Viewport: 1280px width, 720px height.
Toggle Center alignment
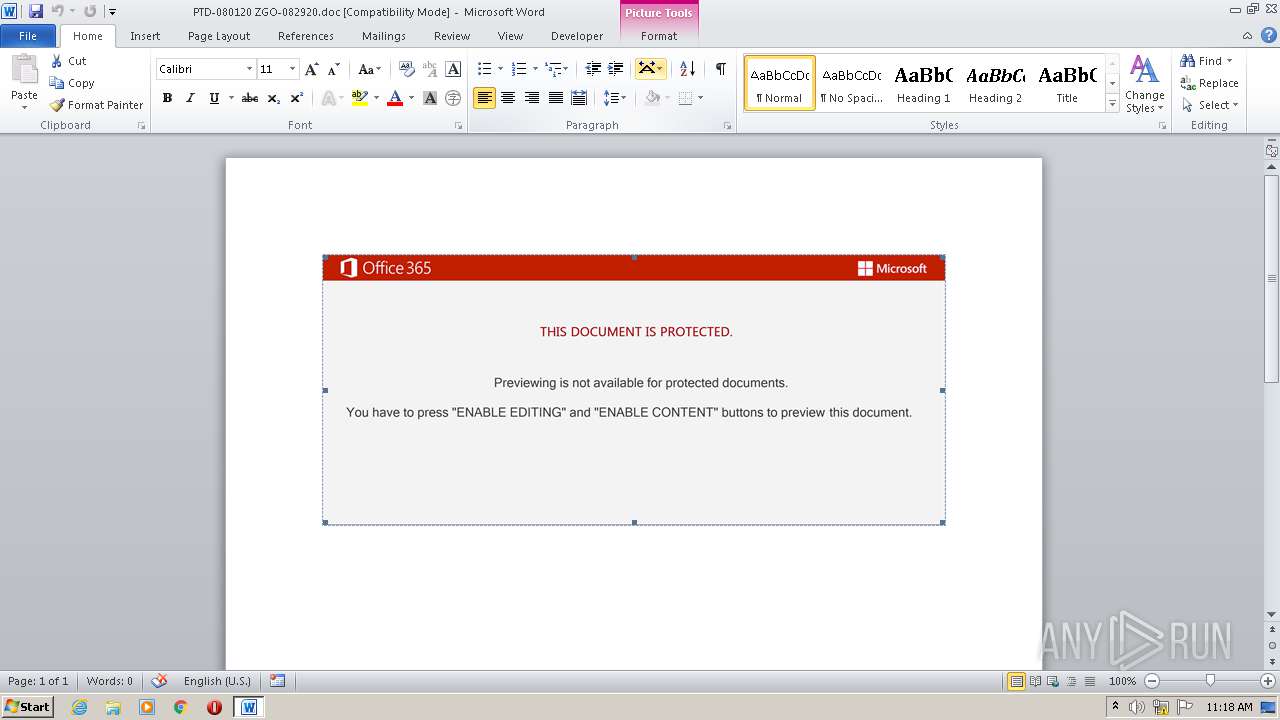508,98
